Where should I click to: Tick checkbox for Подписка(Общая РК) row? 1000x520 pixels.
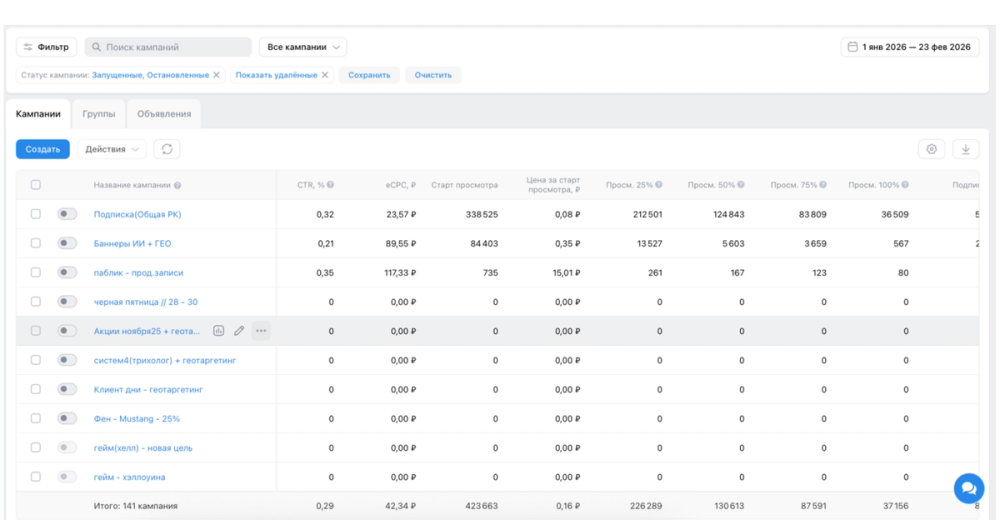[x=36, y=214]
